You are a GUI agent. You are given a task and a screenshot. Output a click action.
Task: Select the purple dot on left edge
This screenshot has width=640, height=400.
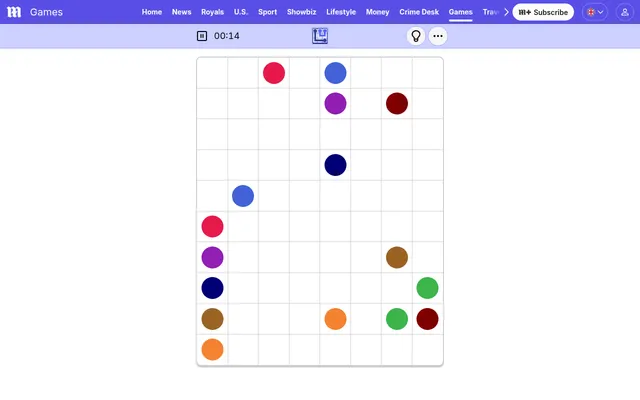tap(212, 258)
